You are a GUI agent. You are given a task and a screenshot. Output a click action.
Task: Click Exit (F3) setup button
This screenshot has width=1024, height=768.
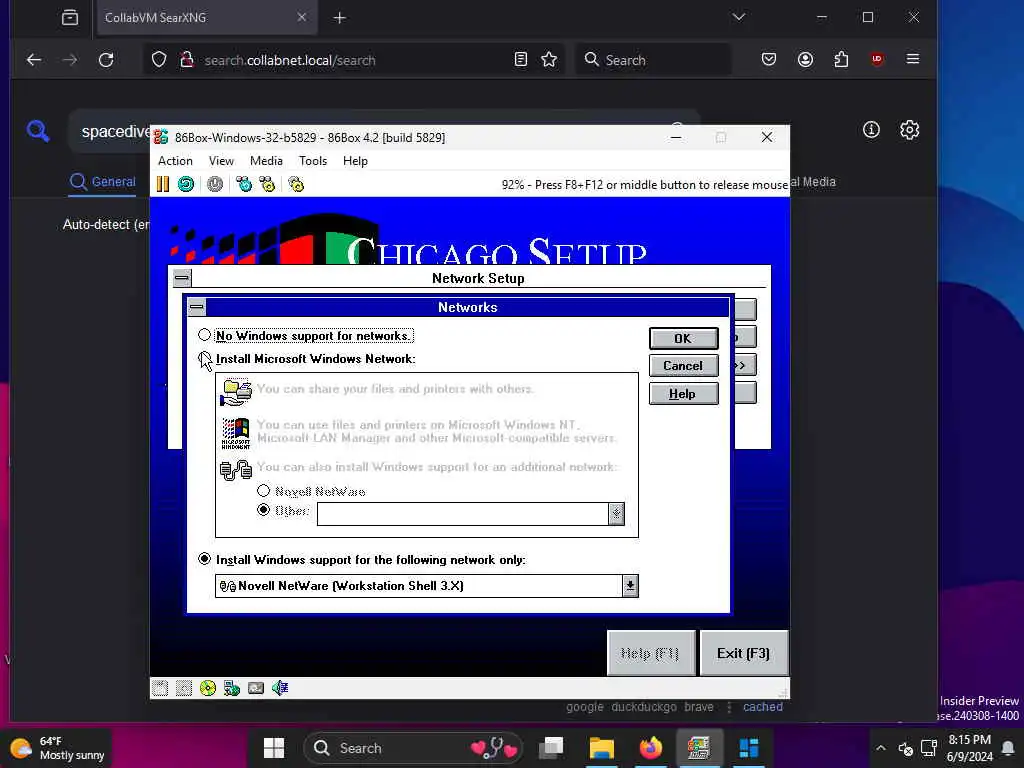[x=743, y=653]
